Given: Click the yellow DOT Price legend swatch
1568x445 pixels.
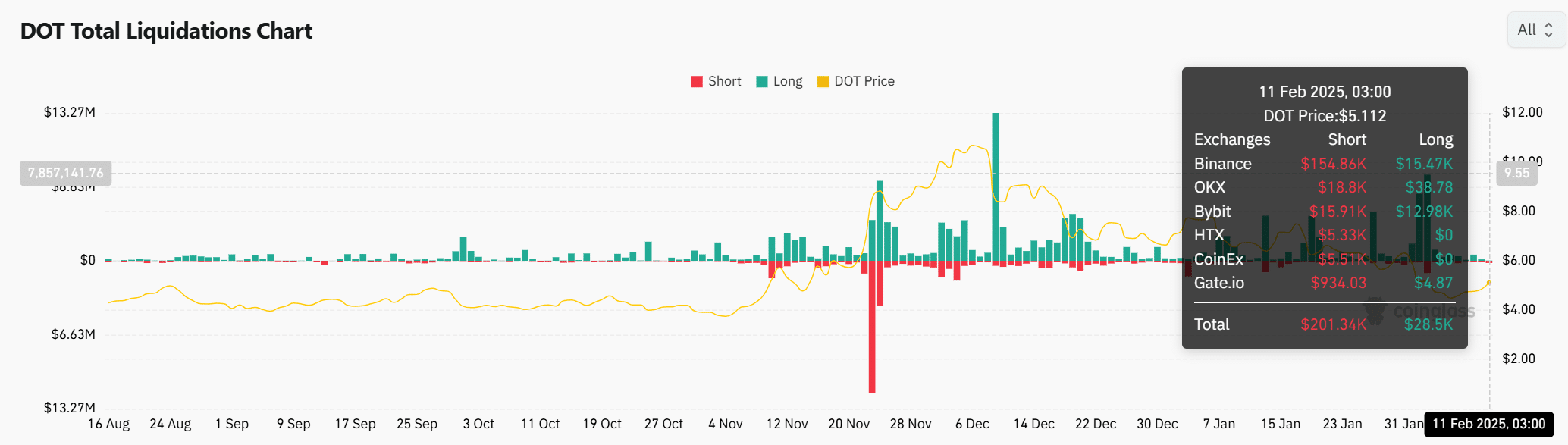Looking at the screenshot, I should (823, 80).
